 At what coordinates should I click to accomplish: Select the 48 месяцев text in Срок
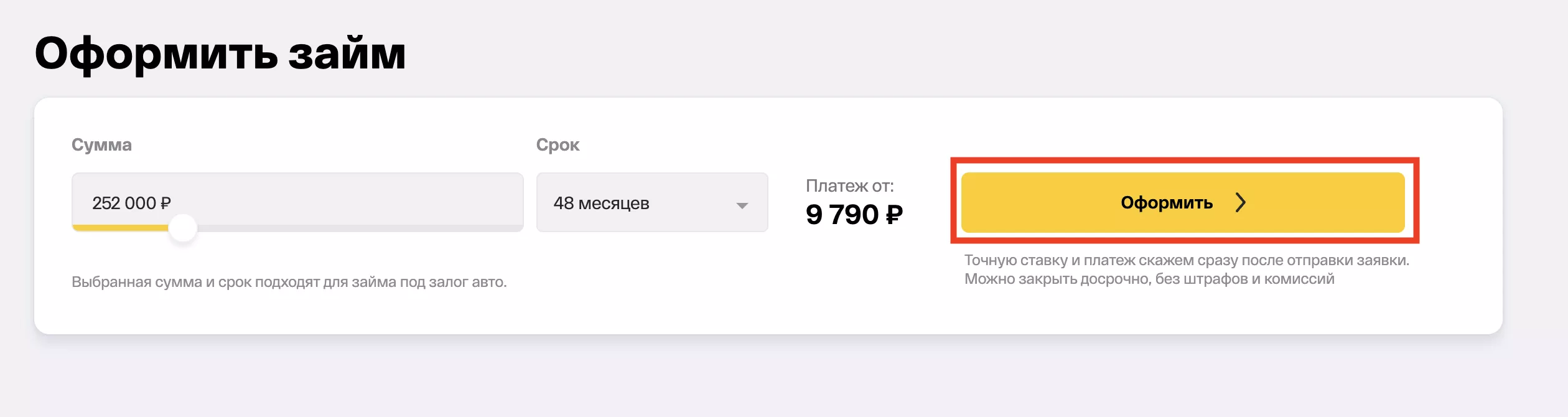coord(601,204)
